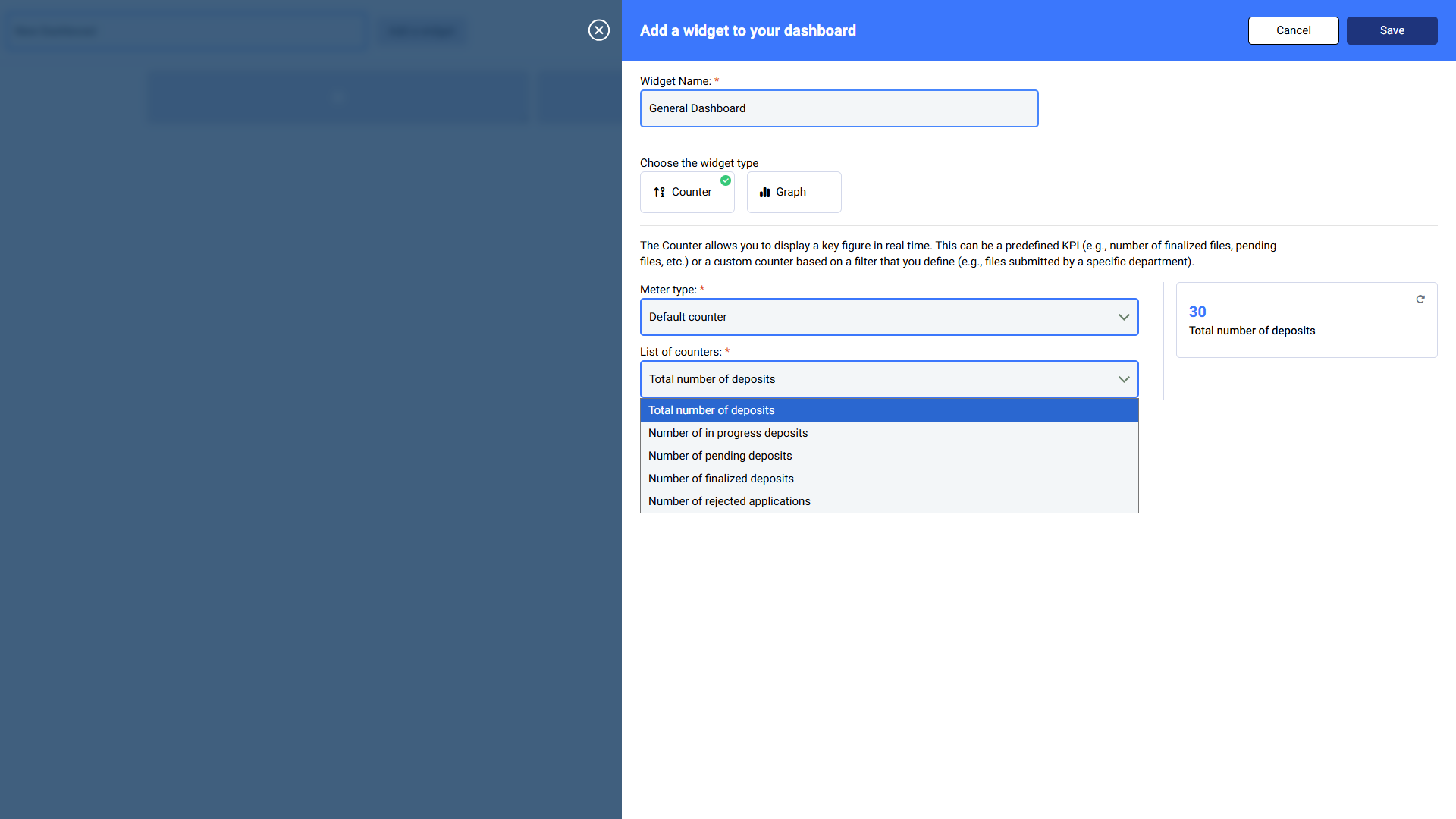Click the List of counters chevron arrow
This screenshot has width=1456, height=819.
click(1124, 379)
